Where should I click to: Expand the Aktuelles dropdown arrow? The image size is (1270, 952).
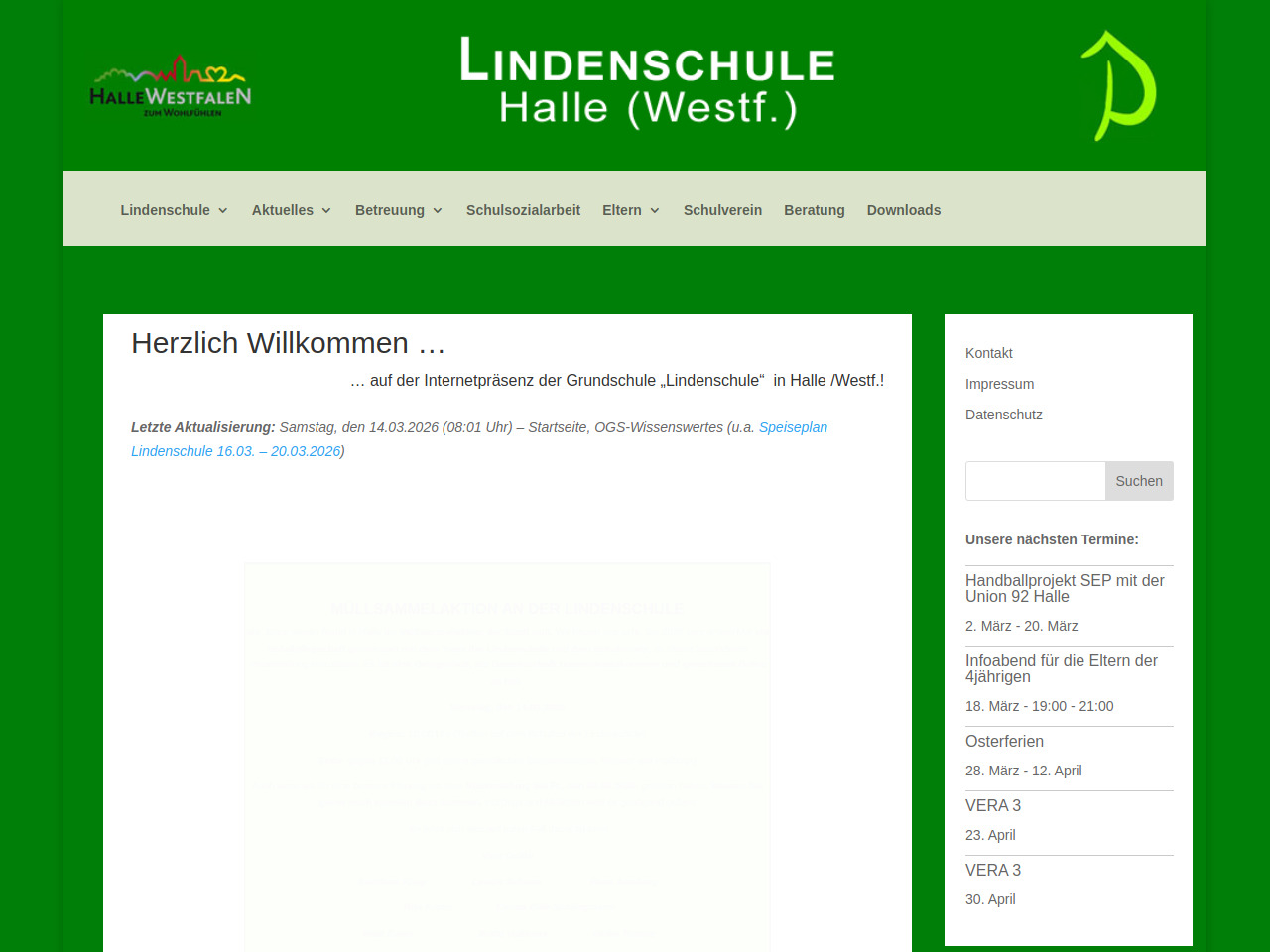326,211
